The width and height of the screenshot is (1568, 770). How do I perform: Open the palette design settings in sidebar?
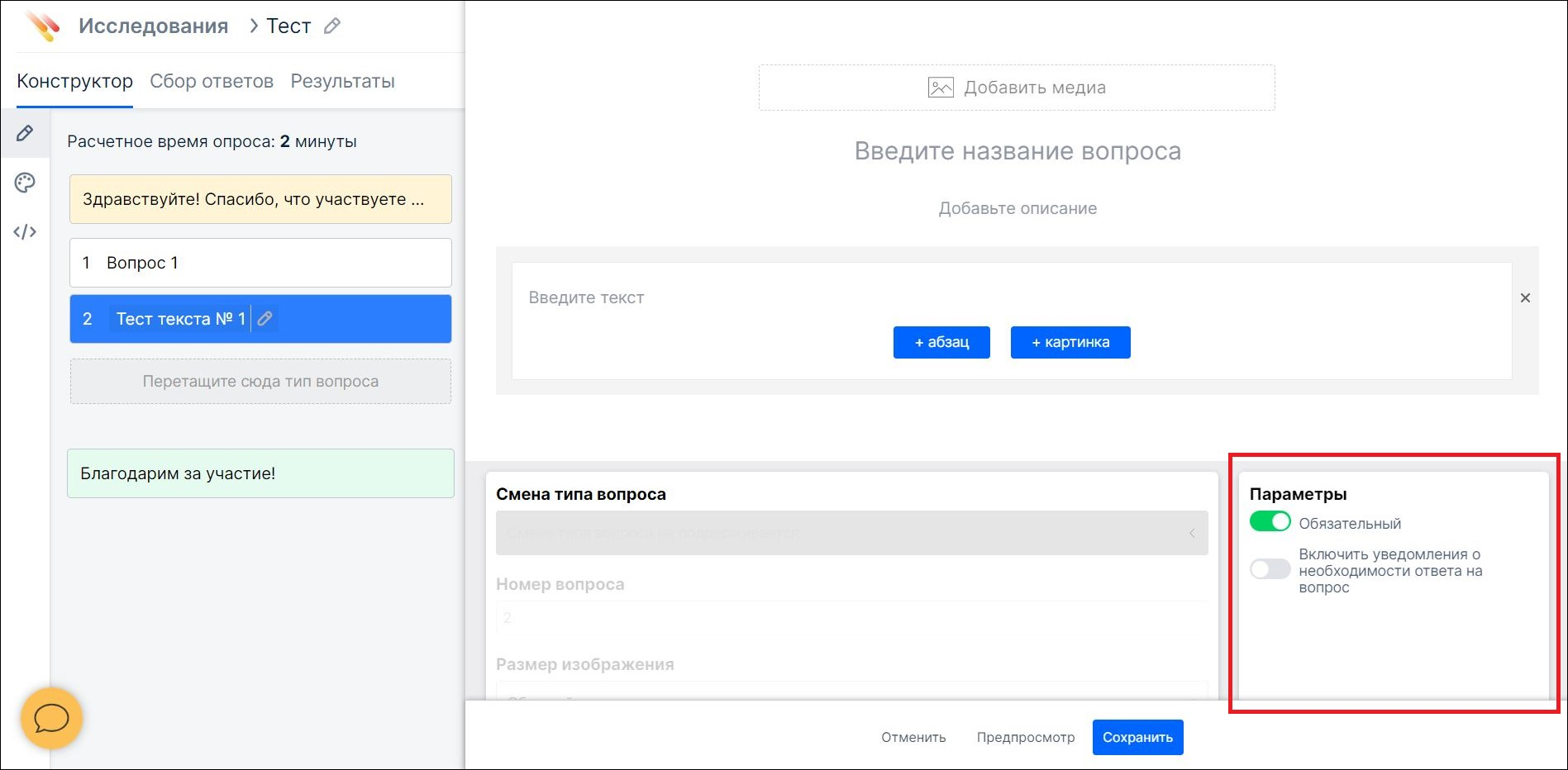tap(25, 183)
